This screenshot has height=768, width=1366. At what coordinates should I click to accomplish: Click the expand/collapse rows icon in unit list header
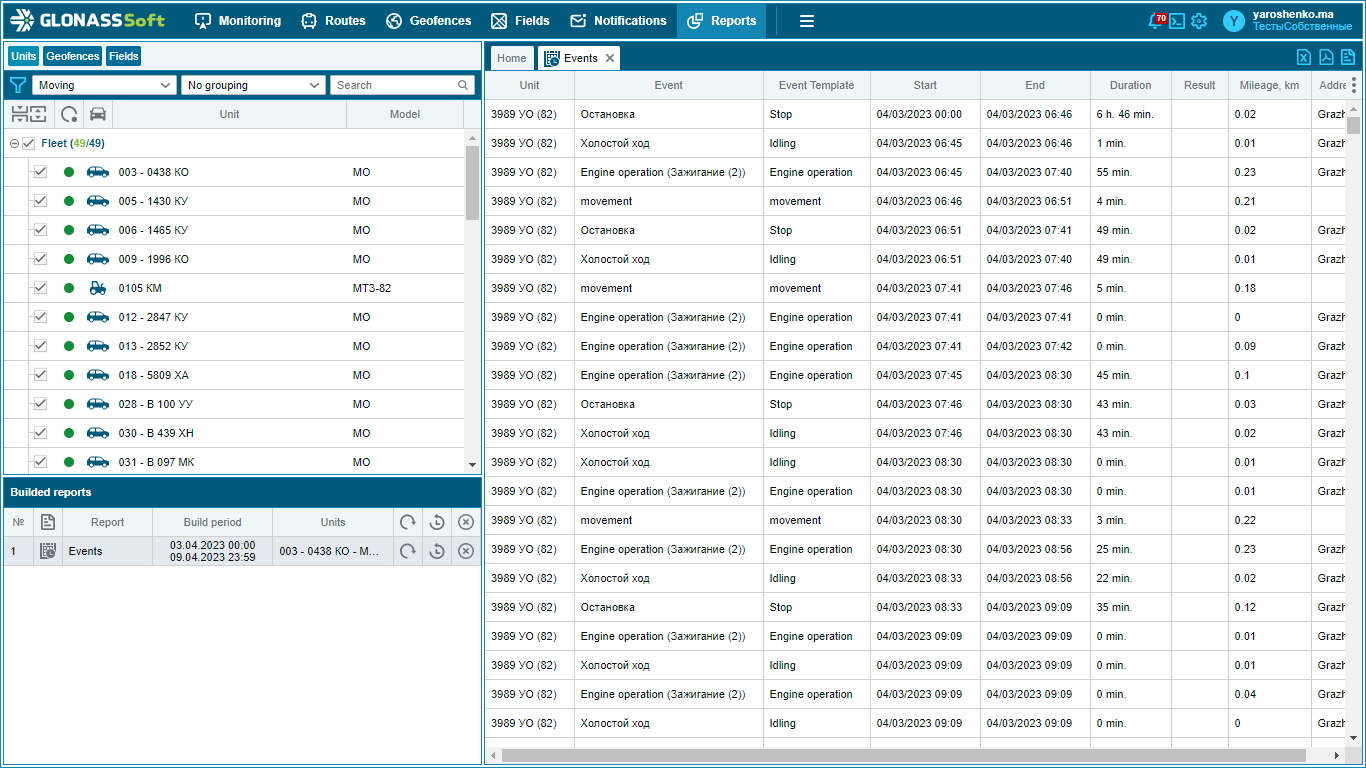click(x=28, y=114)
